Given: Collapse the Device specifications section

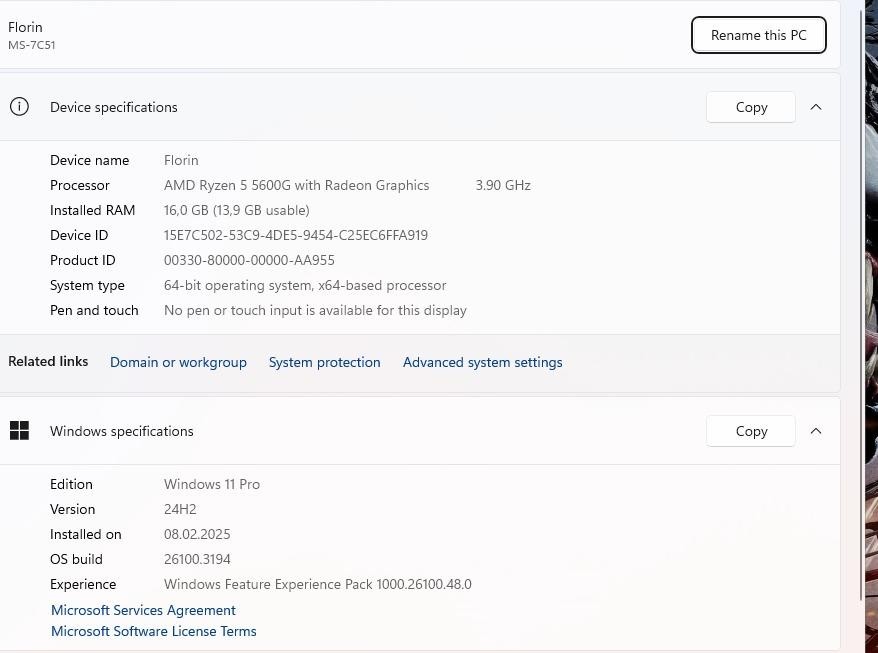Looking at the screenshot, I should pos(816,107).
